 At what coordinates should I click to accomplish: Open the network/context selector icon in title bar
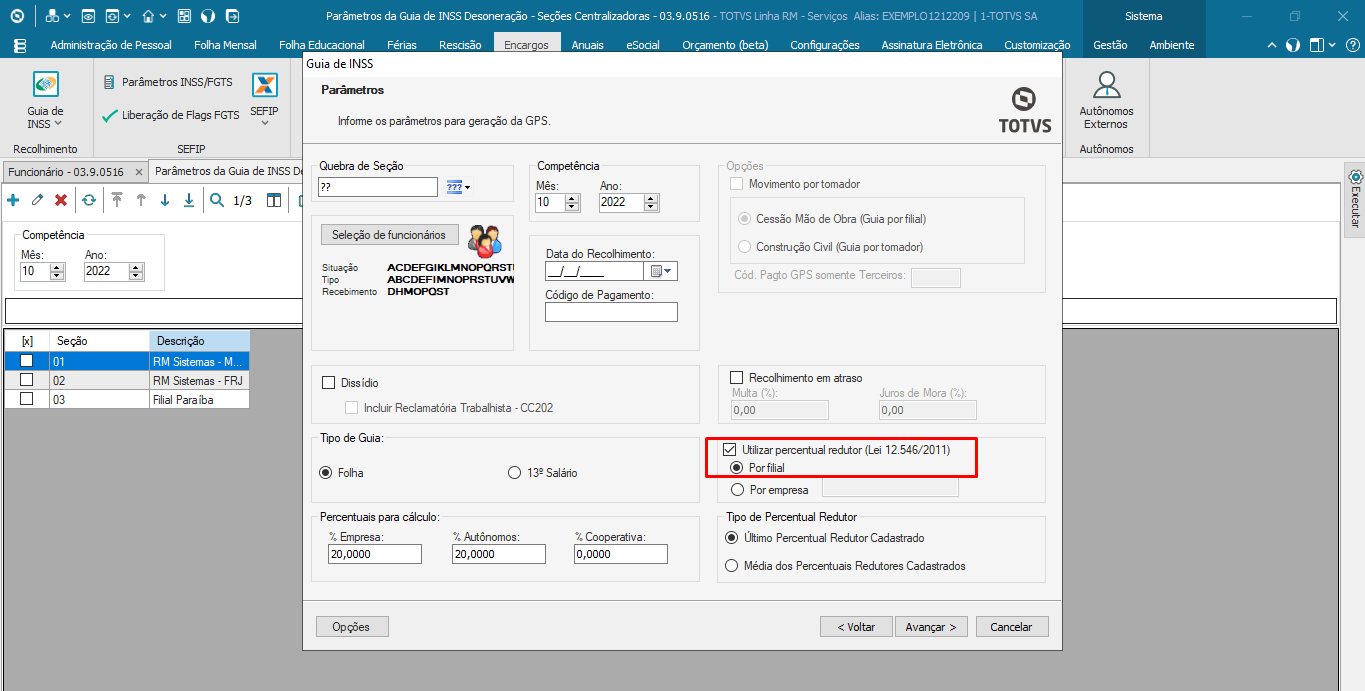click(52, 16)
